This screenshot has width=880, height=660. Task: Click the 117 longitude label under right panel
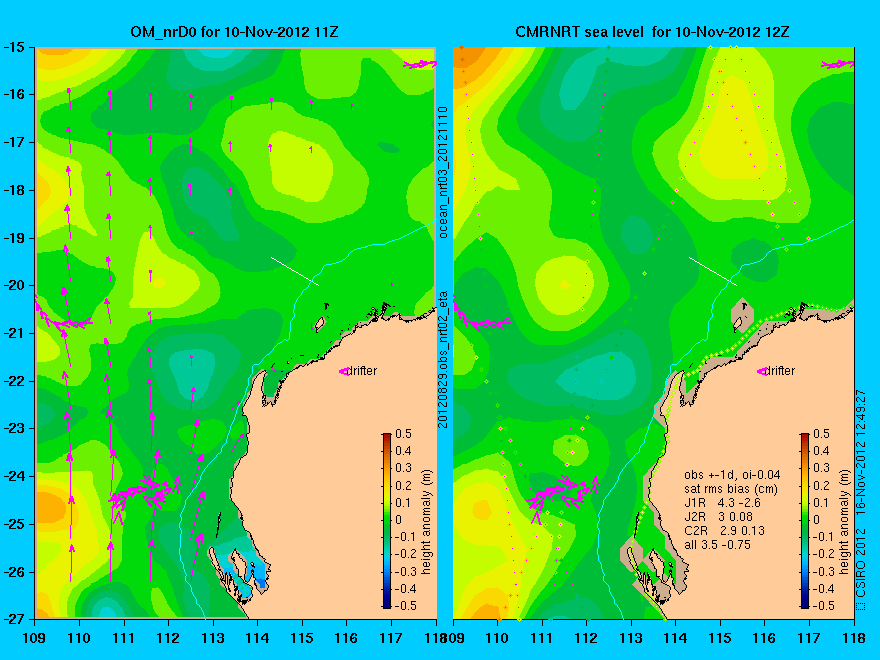coord(809,638)
